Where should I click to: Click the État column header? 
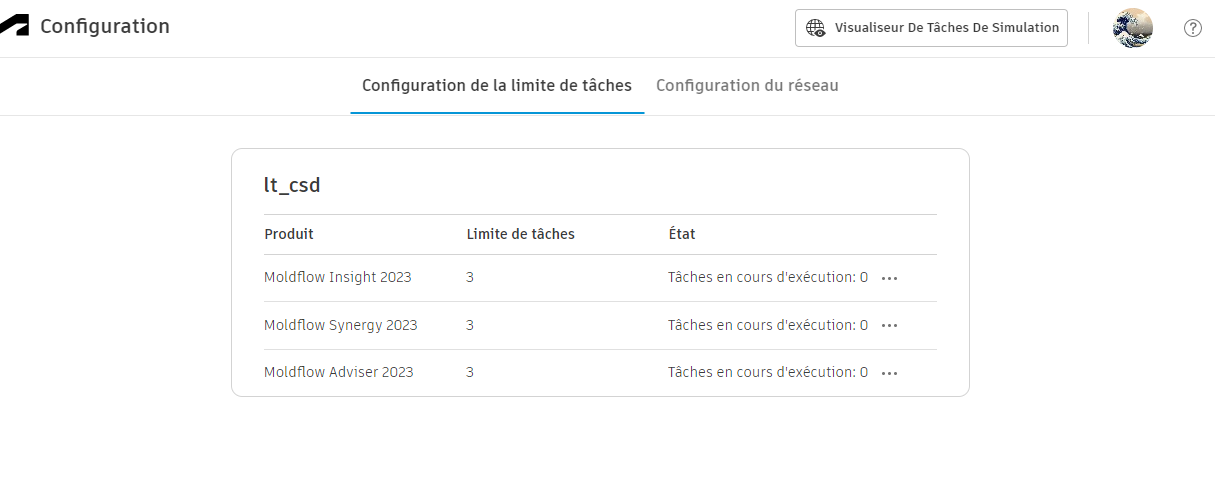682,234
